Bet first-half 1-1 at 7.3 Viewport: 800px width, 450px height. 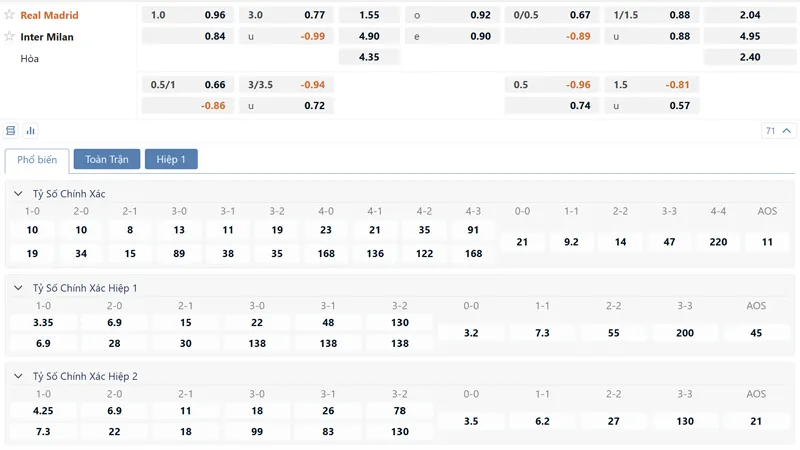pos(542,333)
